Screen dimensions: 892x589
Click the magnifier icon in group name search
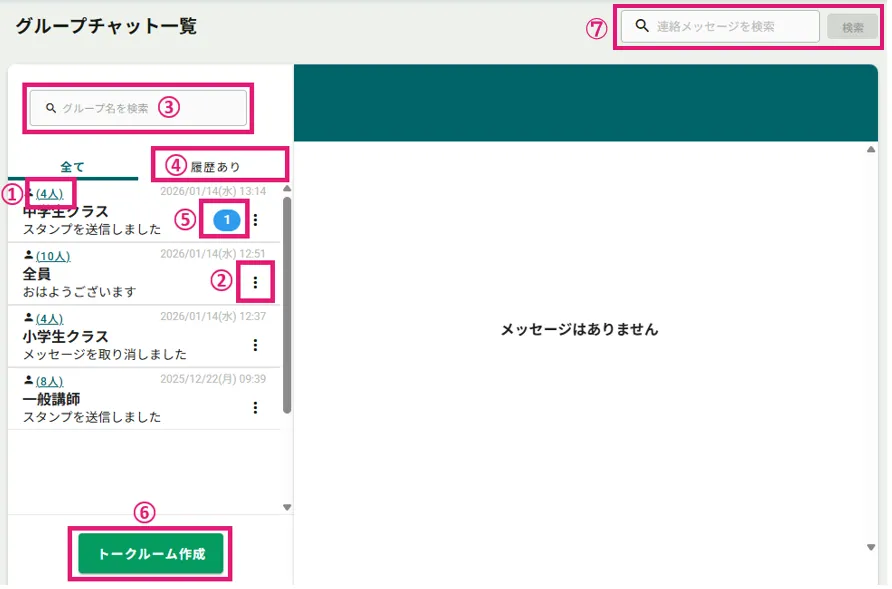[51, 108]
